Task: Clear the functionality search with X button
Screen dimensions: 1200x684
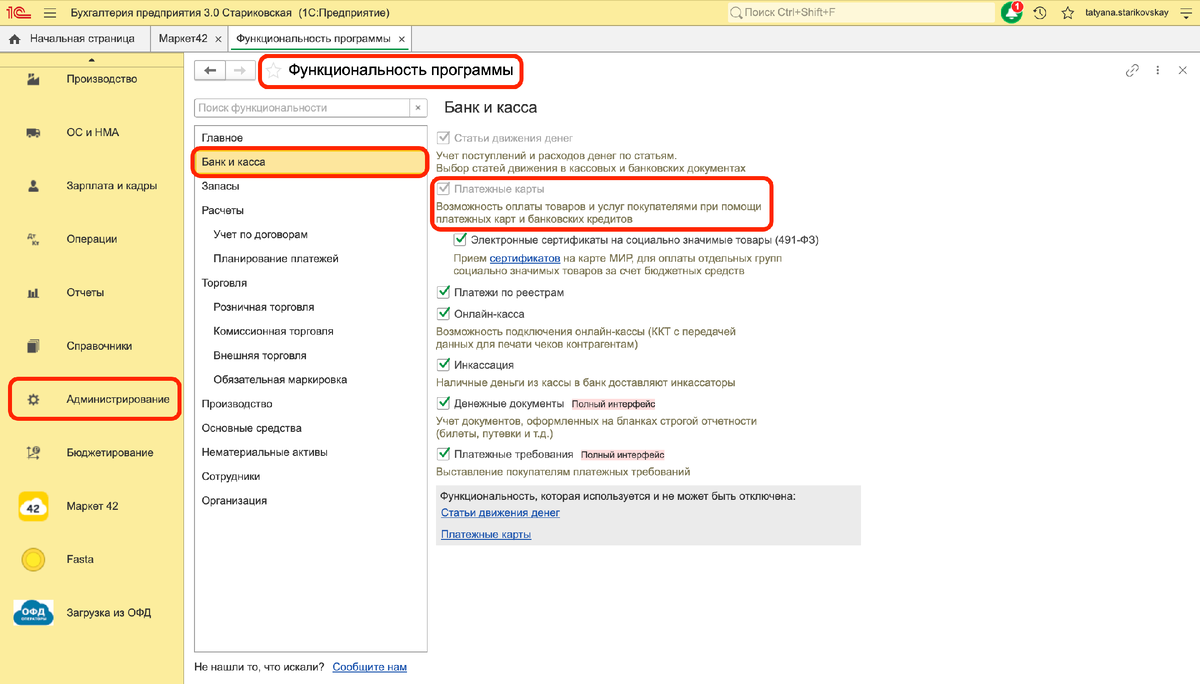Action: (x=419, y=108)
